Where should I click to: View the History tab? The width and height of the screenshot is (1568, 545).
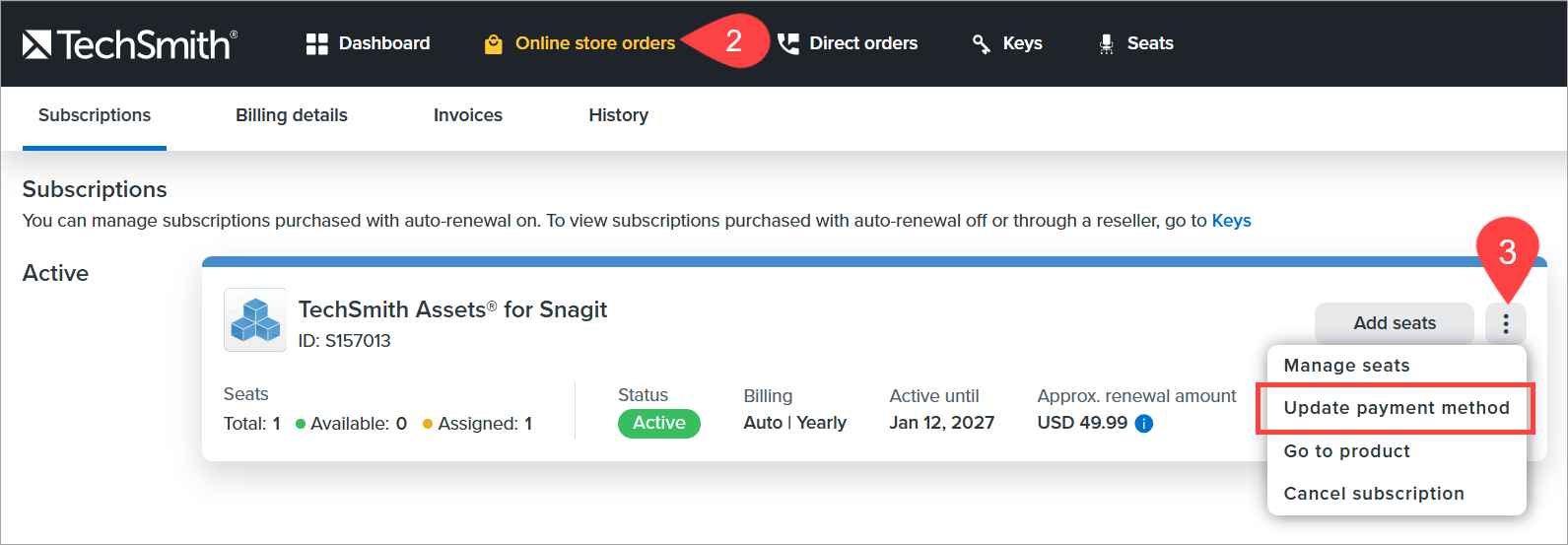pos(619,115)
